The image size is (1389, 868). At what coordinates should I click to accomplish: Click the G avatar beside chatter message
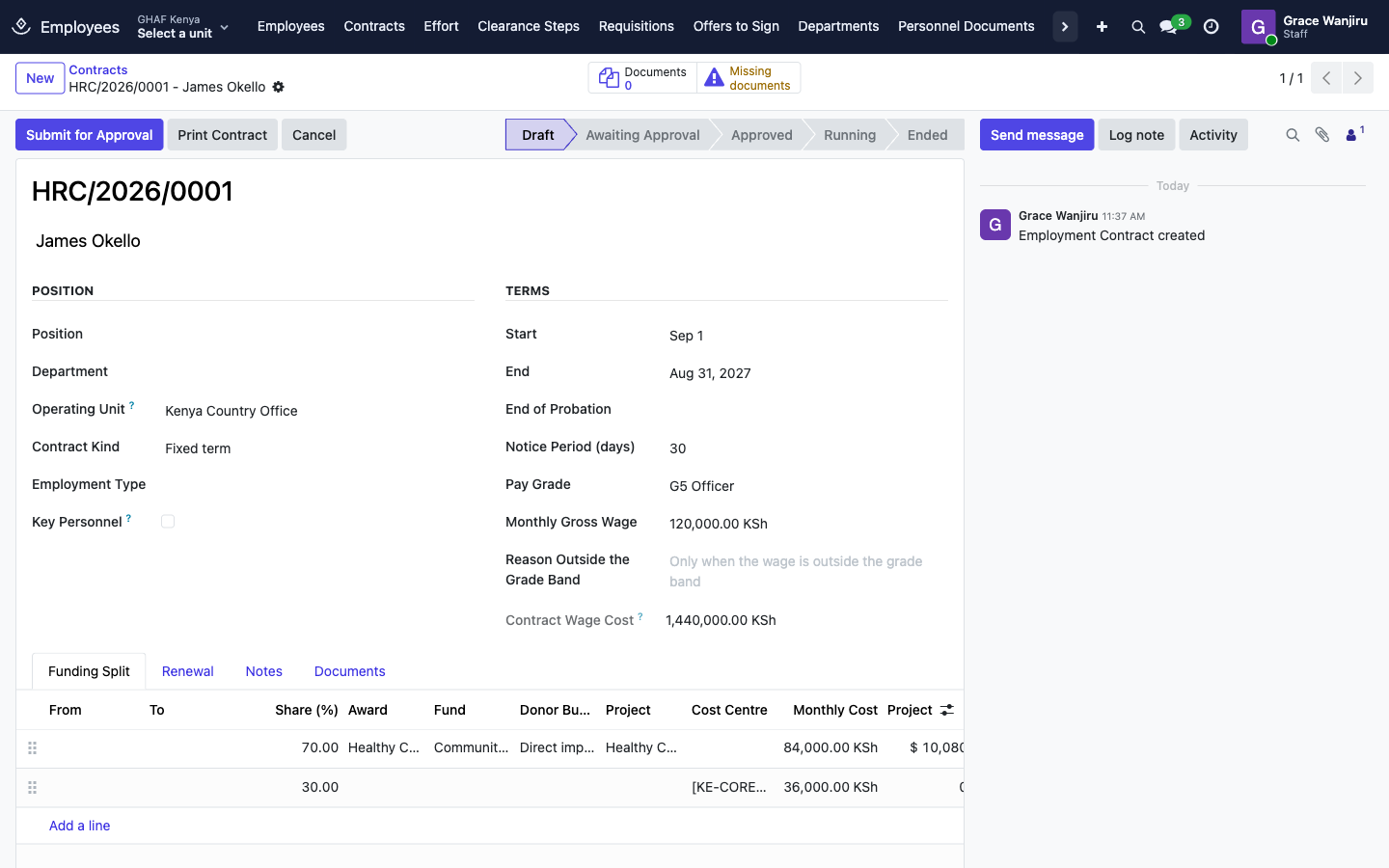point(995,225)
